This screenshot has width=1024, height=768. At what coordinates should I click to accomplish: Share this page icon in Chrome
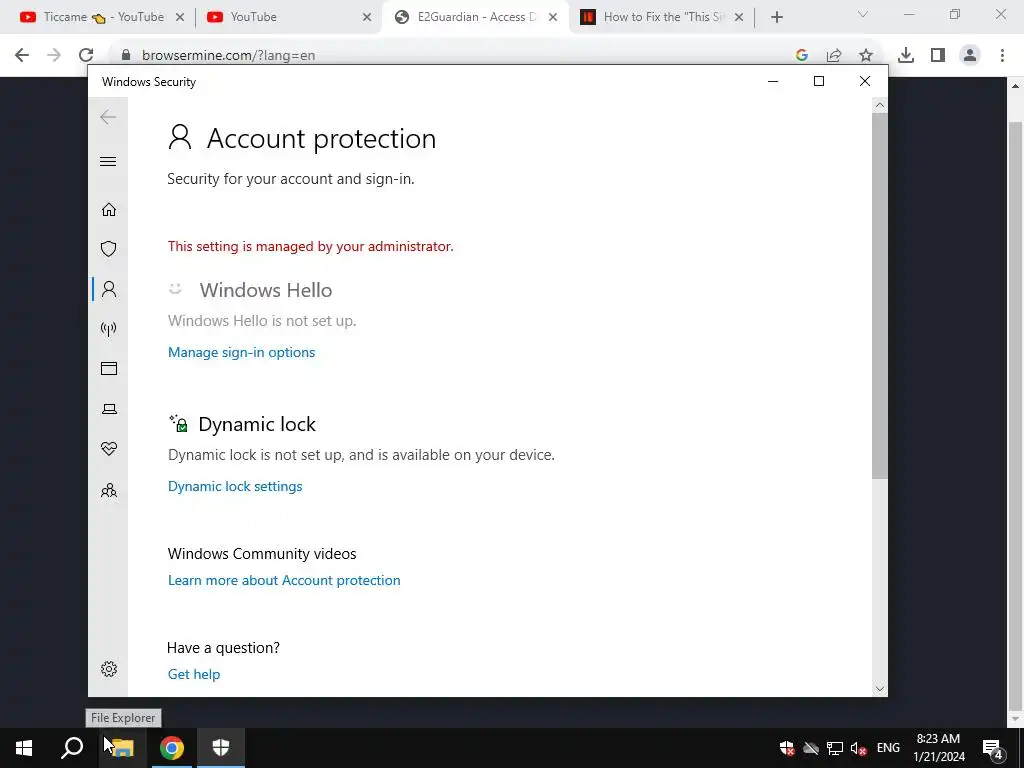tap(834, 55)
